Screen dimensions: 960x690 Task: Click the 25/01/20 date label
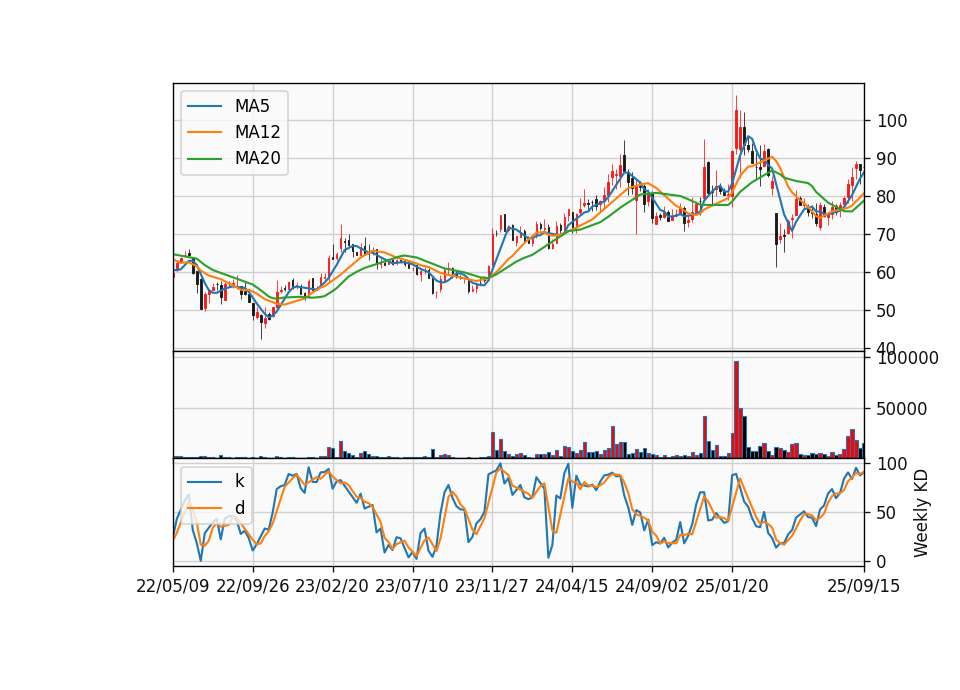(732, 587)
